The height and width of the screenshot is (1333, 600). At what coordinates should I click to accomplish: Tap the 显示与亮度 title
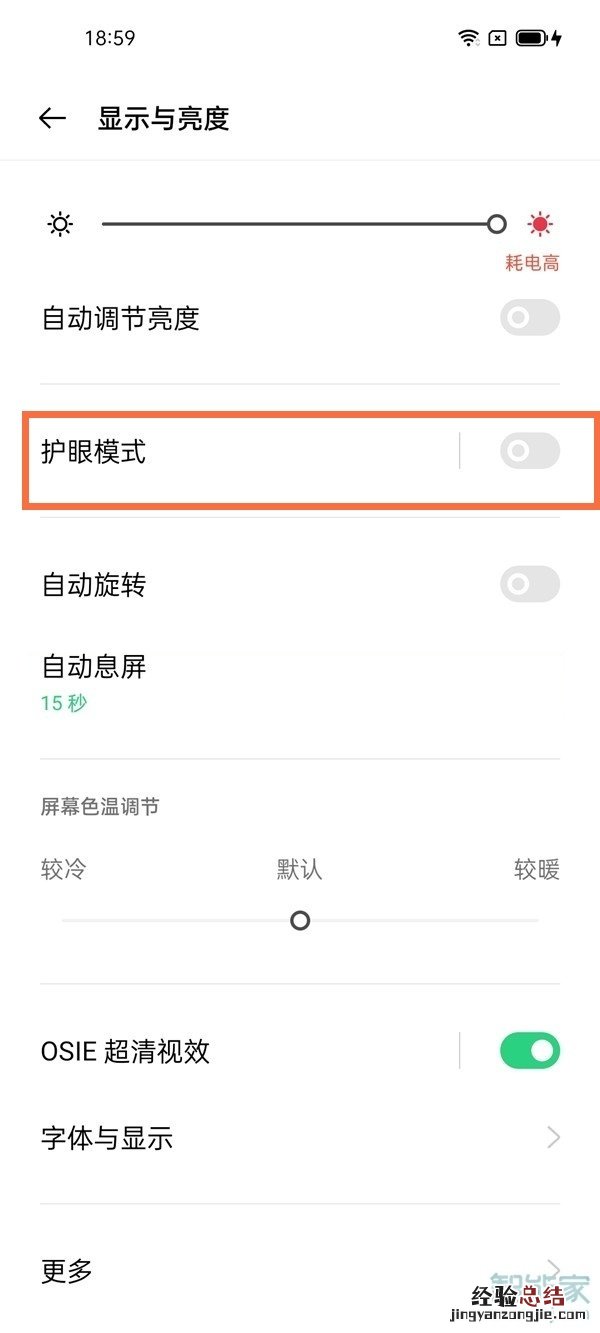(163, 118)
